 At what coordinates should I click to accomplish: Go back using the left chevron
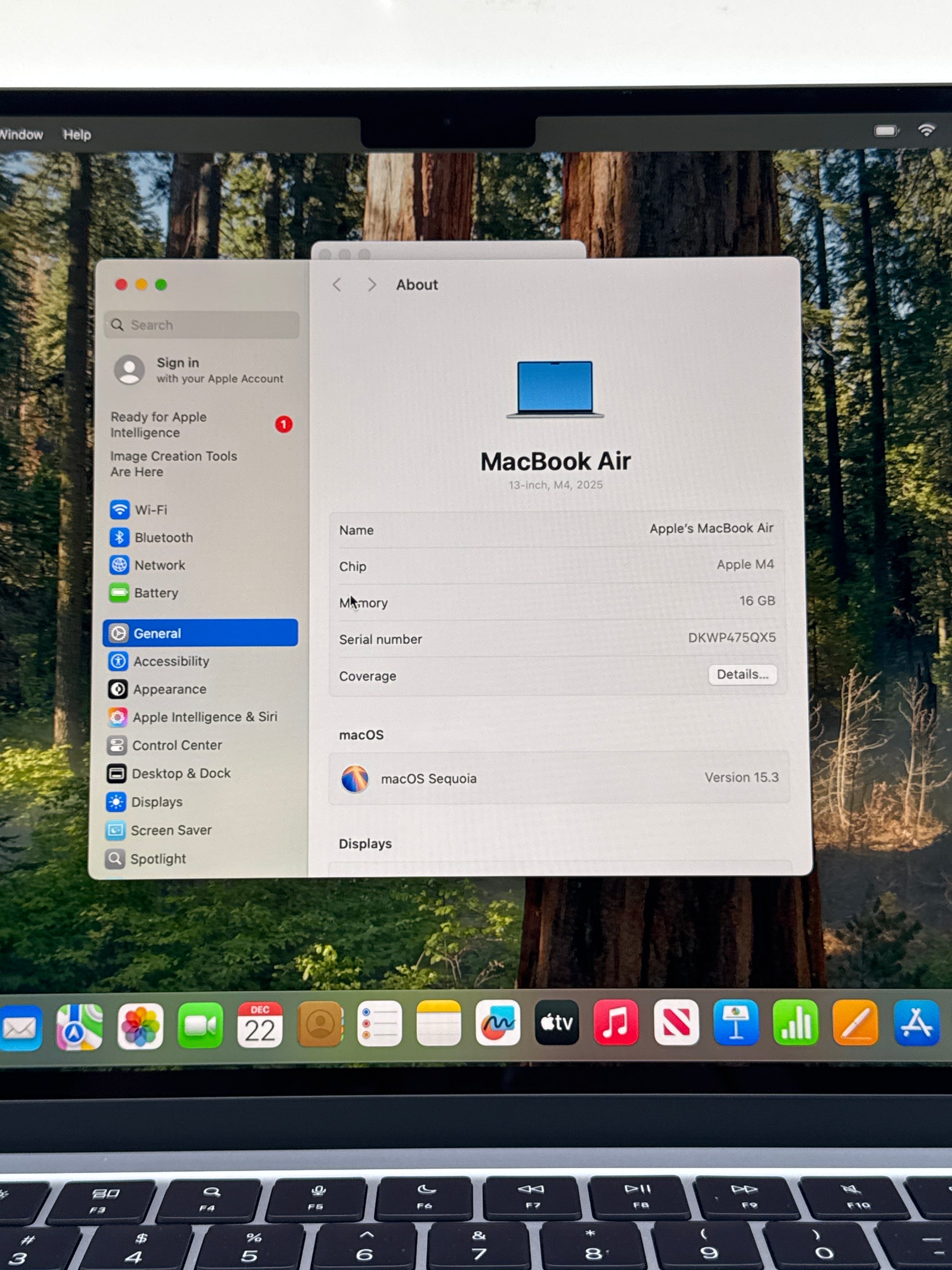337,285
